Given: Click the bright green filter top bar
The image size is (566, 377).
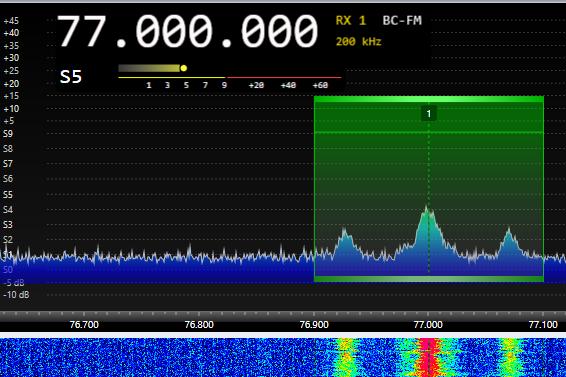Looking at the screenshot, I should click(429, 99).
